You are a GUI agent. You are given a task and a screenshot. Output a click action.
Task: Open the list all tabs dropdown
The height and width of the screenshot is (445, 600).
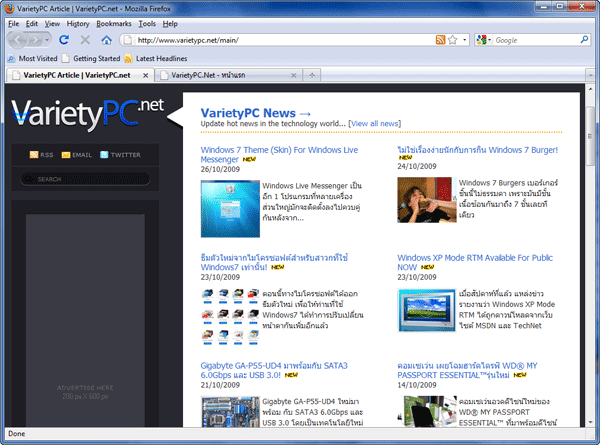(x=590, y=75)
